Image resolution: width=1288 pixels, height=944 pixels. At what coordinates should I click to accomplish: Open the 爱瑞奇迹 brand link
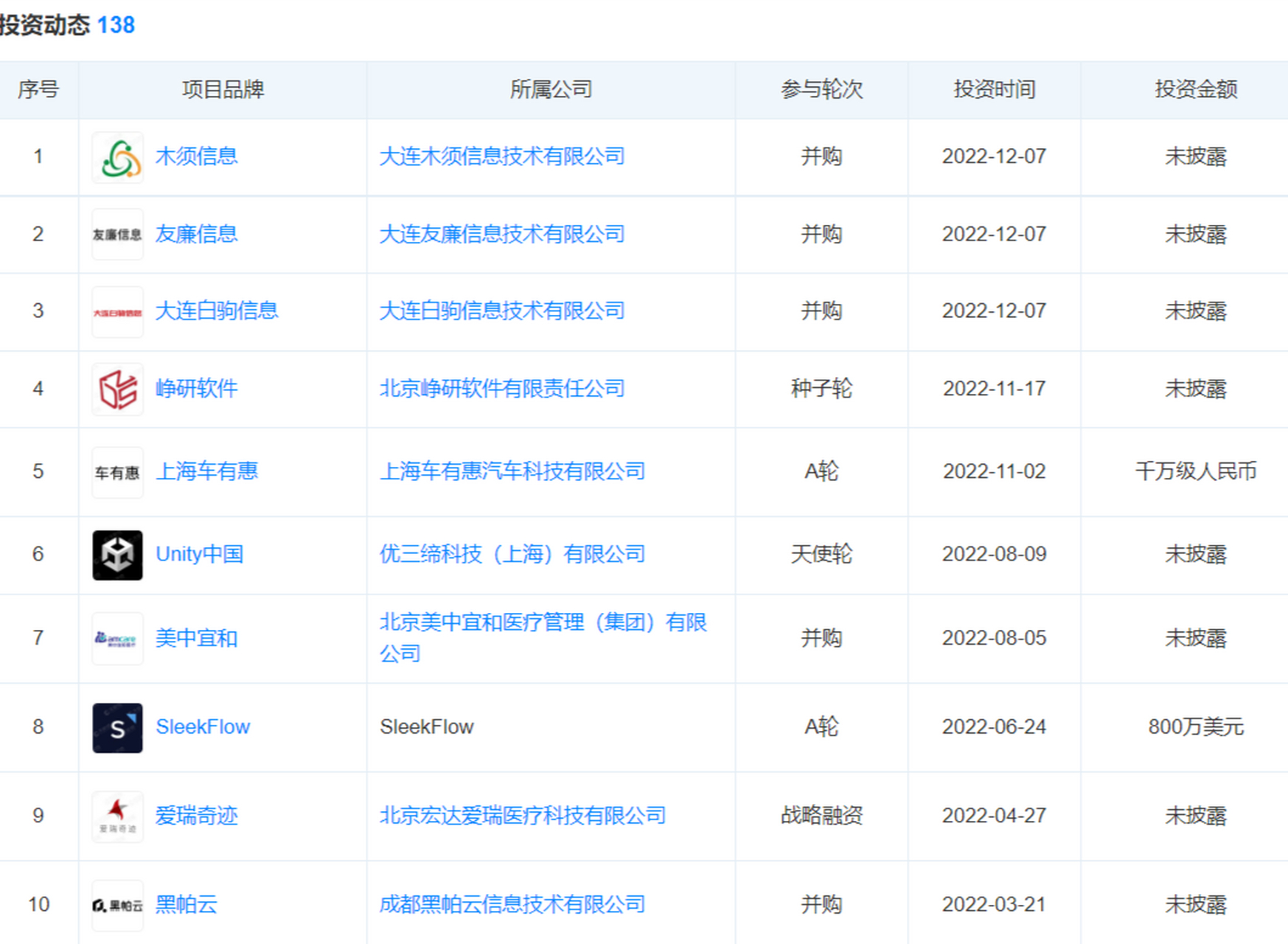196,815
